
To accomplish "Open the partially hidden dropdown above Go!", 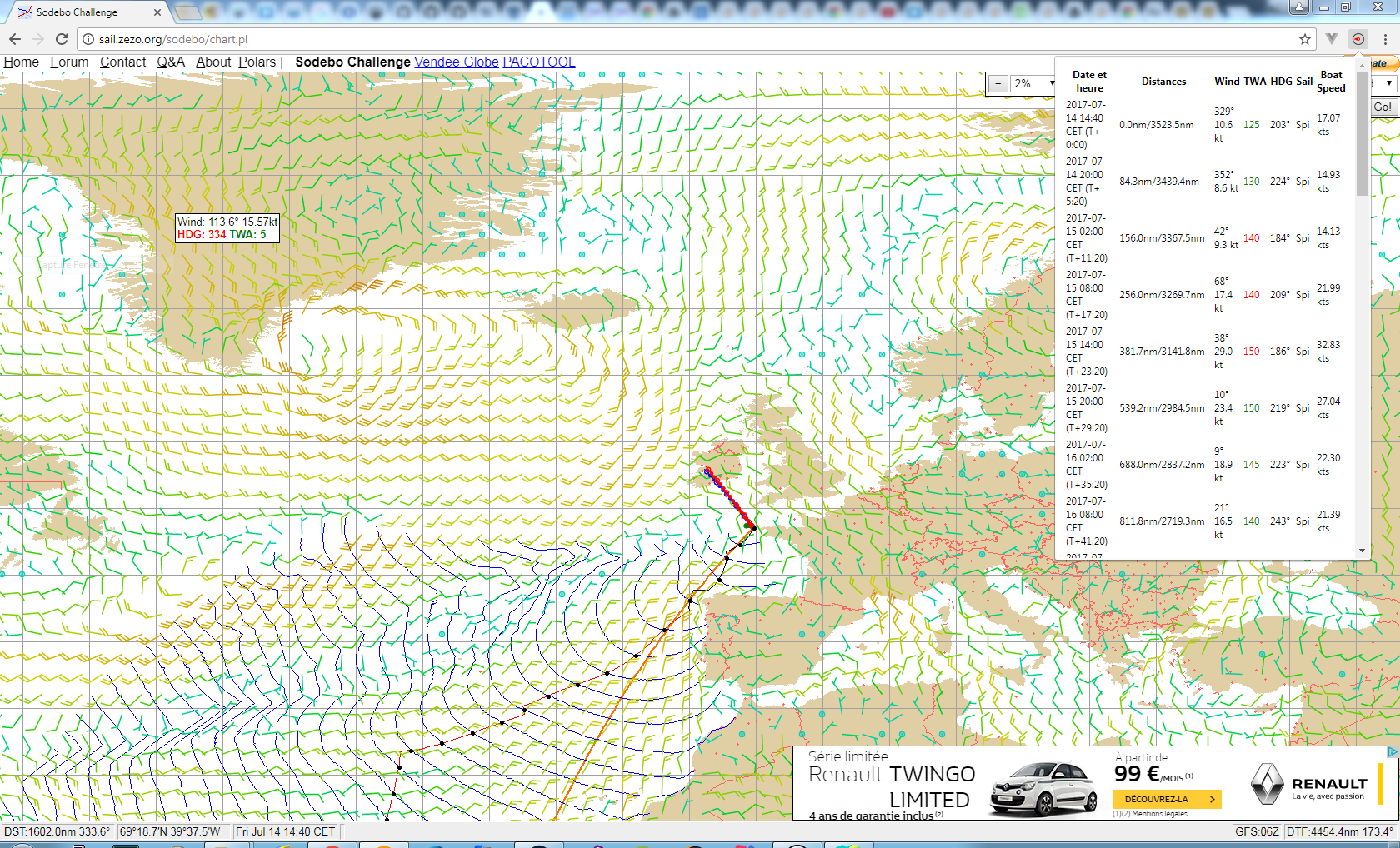I will pyautogui.click(x=1384, y=83).
